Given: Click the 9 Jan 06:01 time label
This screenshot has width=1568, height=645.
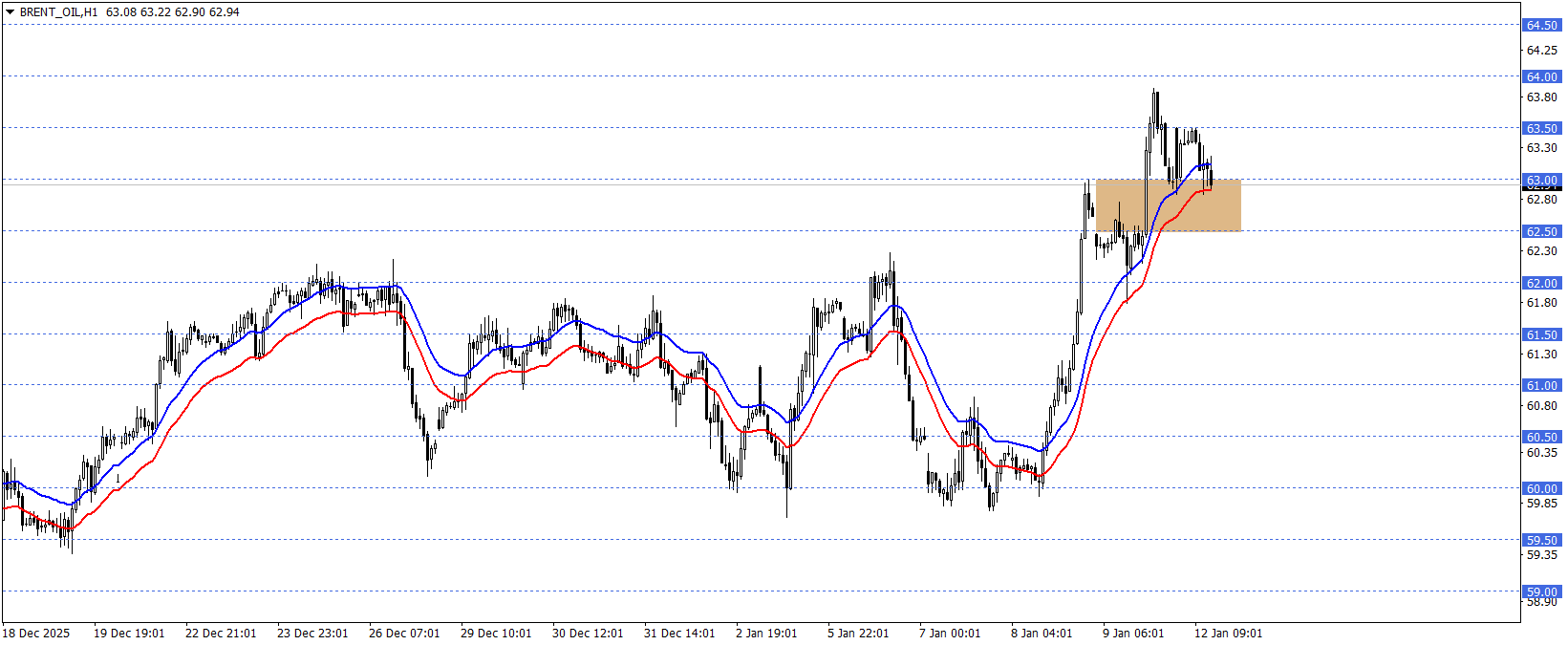Looking at the screenshot, I should point(1134,634).
